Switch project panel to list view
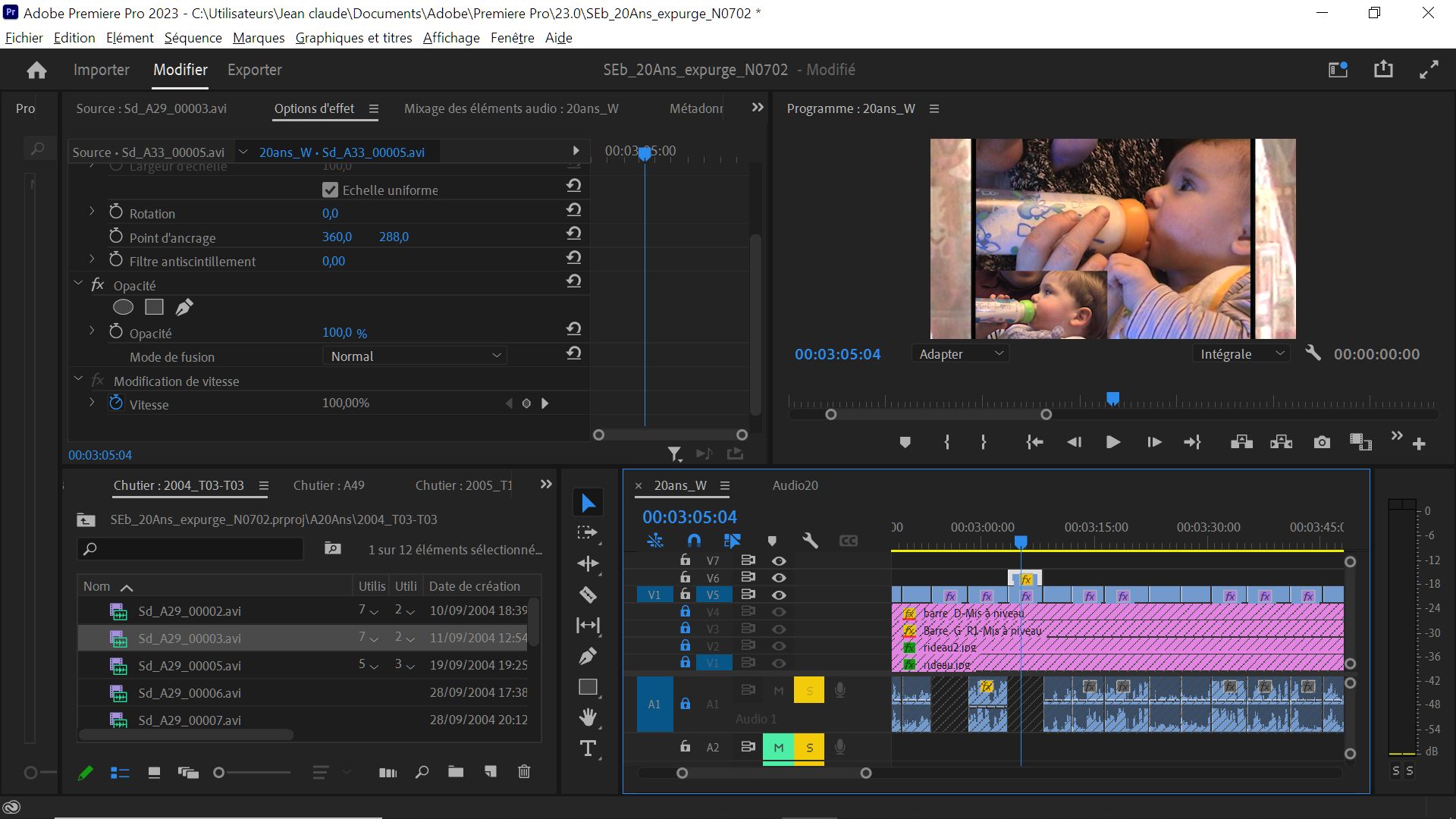 (x=120, y=773)
